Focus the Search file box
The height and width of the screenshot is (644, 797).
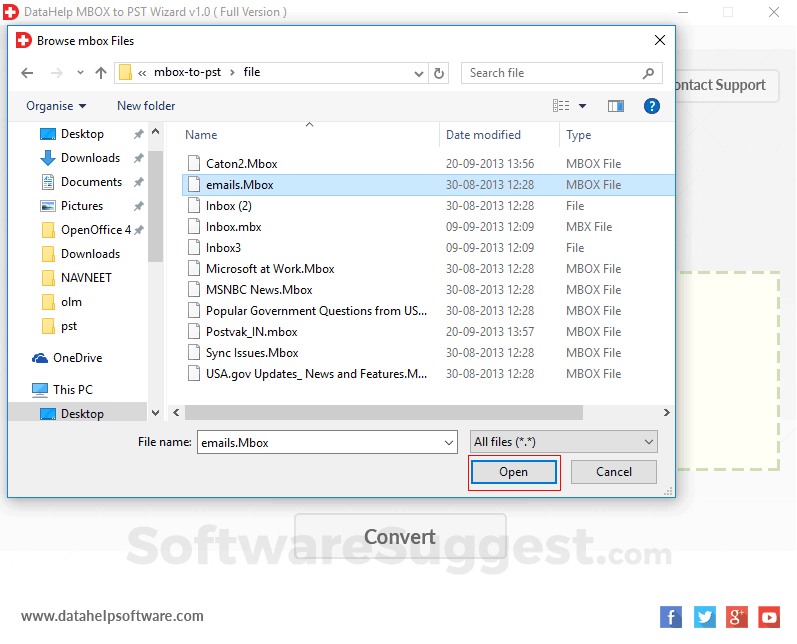tap(561, 73)
